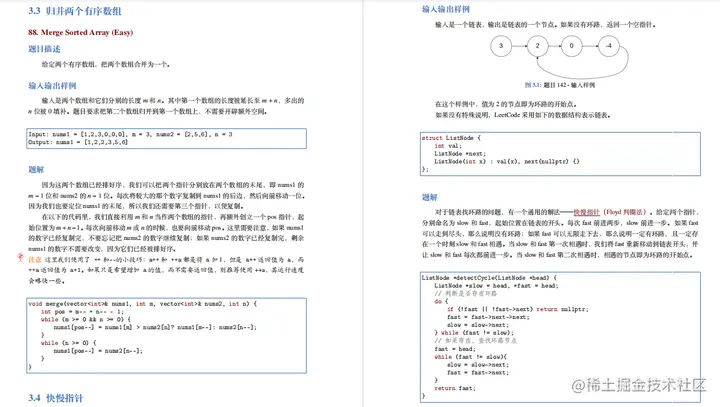
Task: Click the int pos = m-- + n-- - 1; line
Action: [83, 311]
